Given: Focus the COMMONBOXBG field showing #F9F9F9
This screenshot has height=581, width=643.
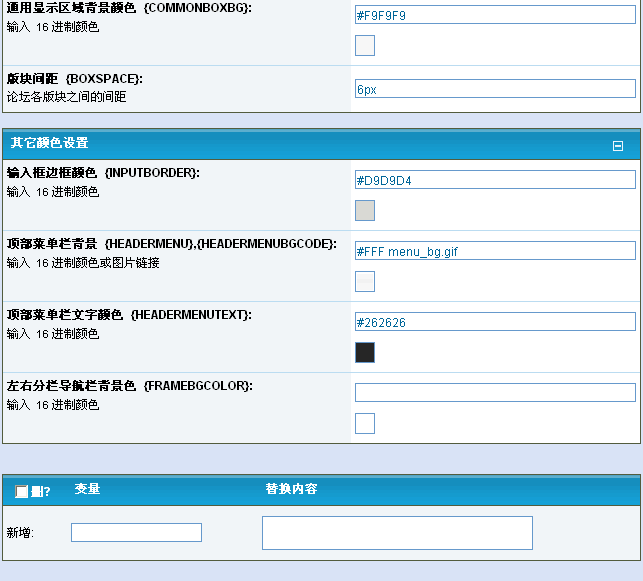Looking at the screenshot, I should tap(495, 17).
